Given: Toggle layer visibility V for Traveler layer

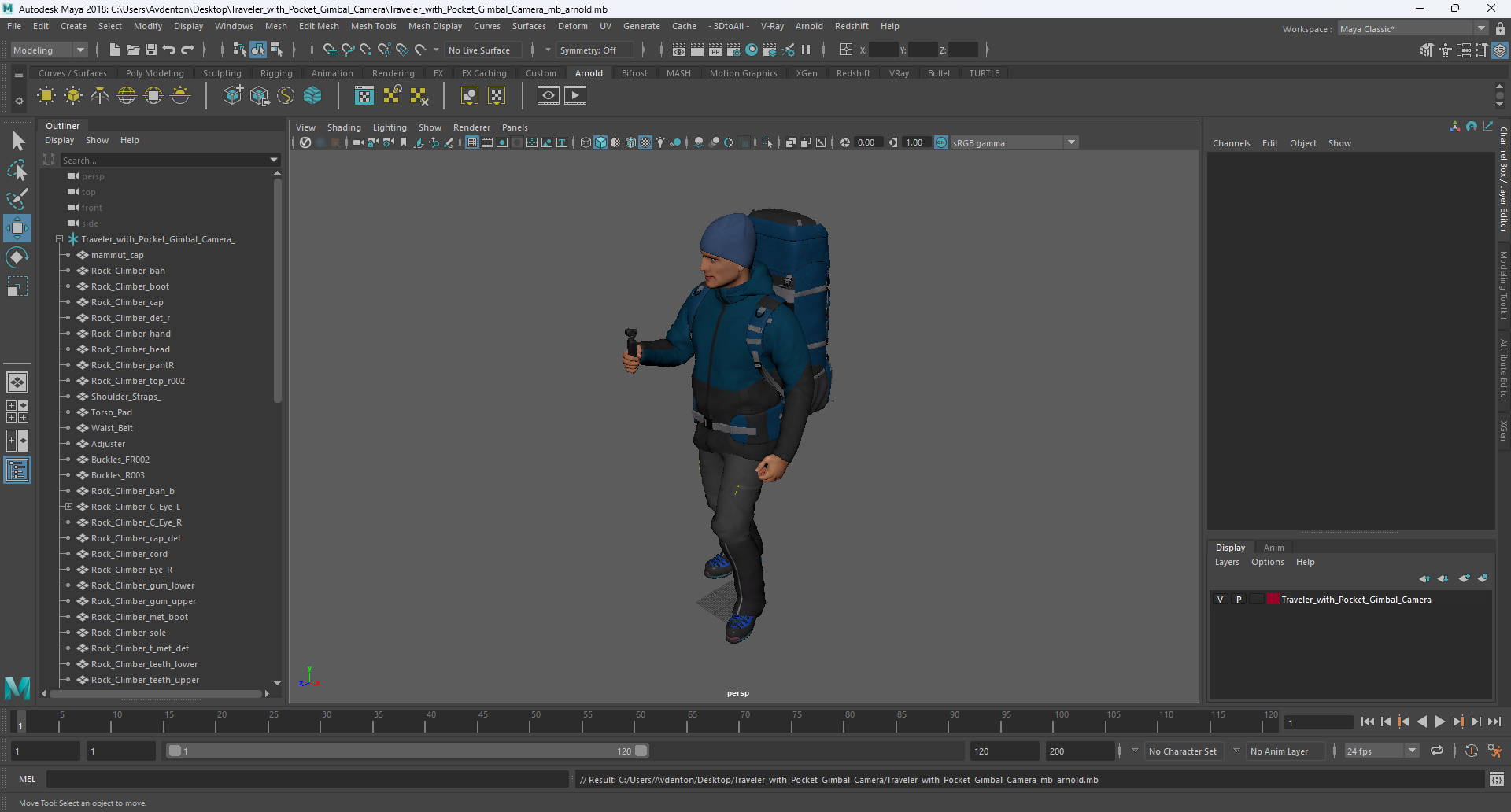Looking at the screenshot, I should coord(1221,600).
